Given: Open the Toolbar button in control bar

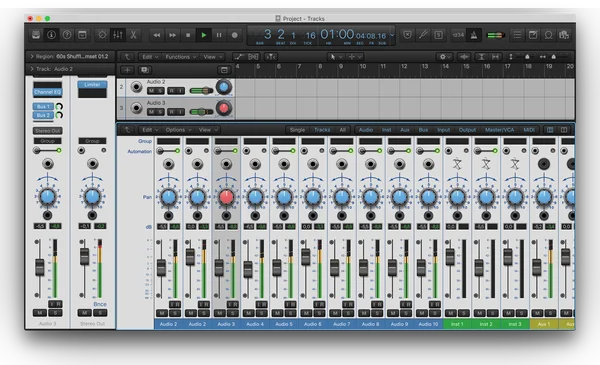Looking at the screenshot, I should coord(82,35).
